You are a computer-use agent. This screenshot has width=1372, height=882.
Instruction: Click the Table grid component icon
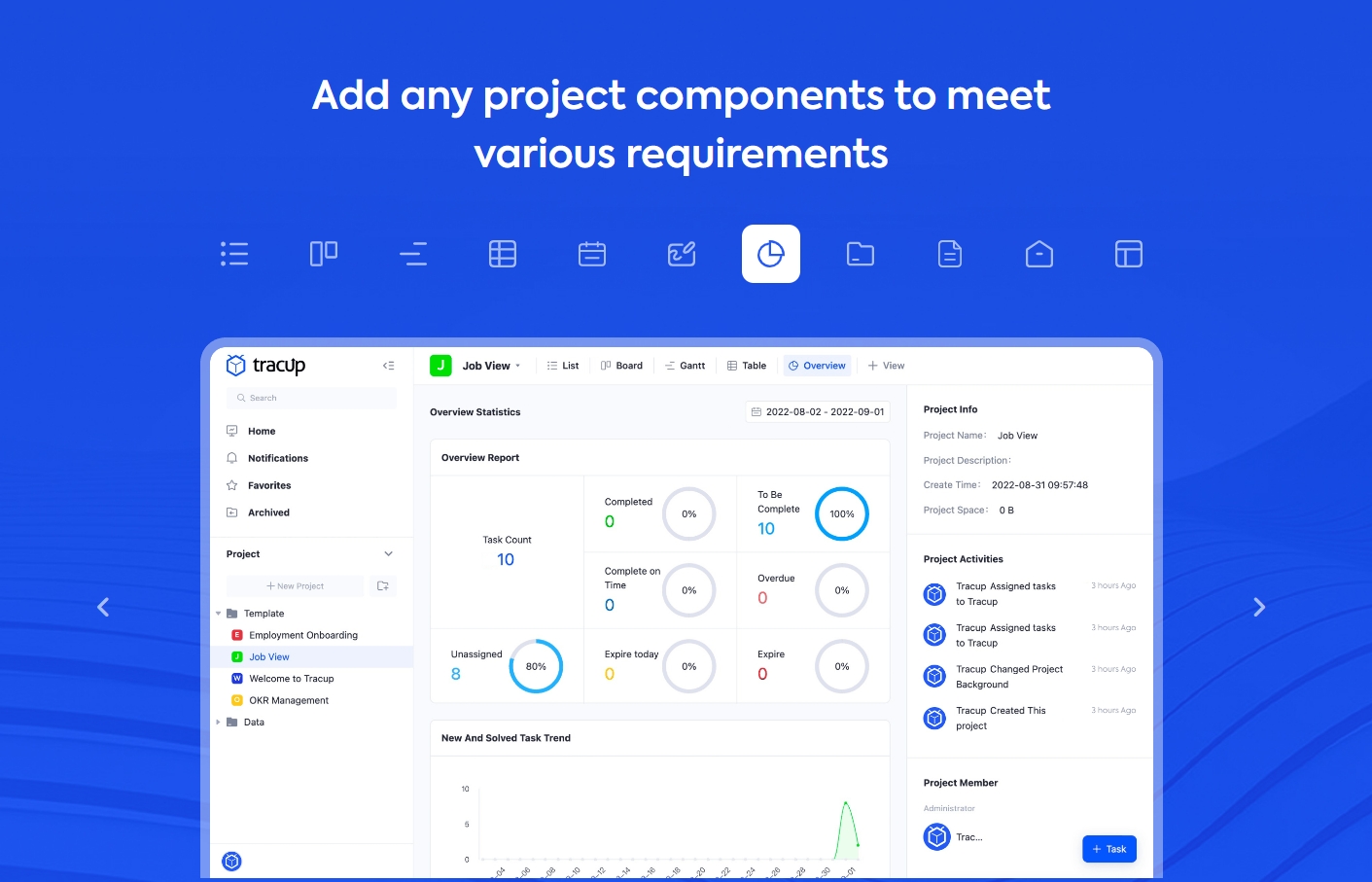point(503,254)
